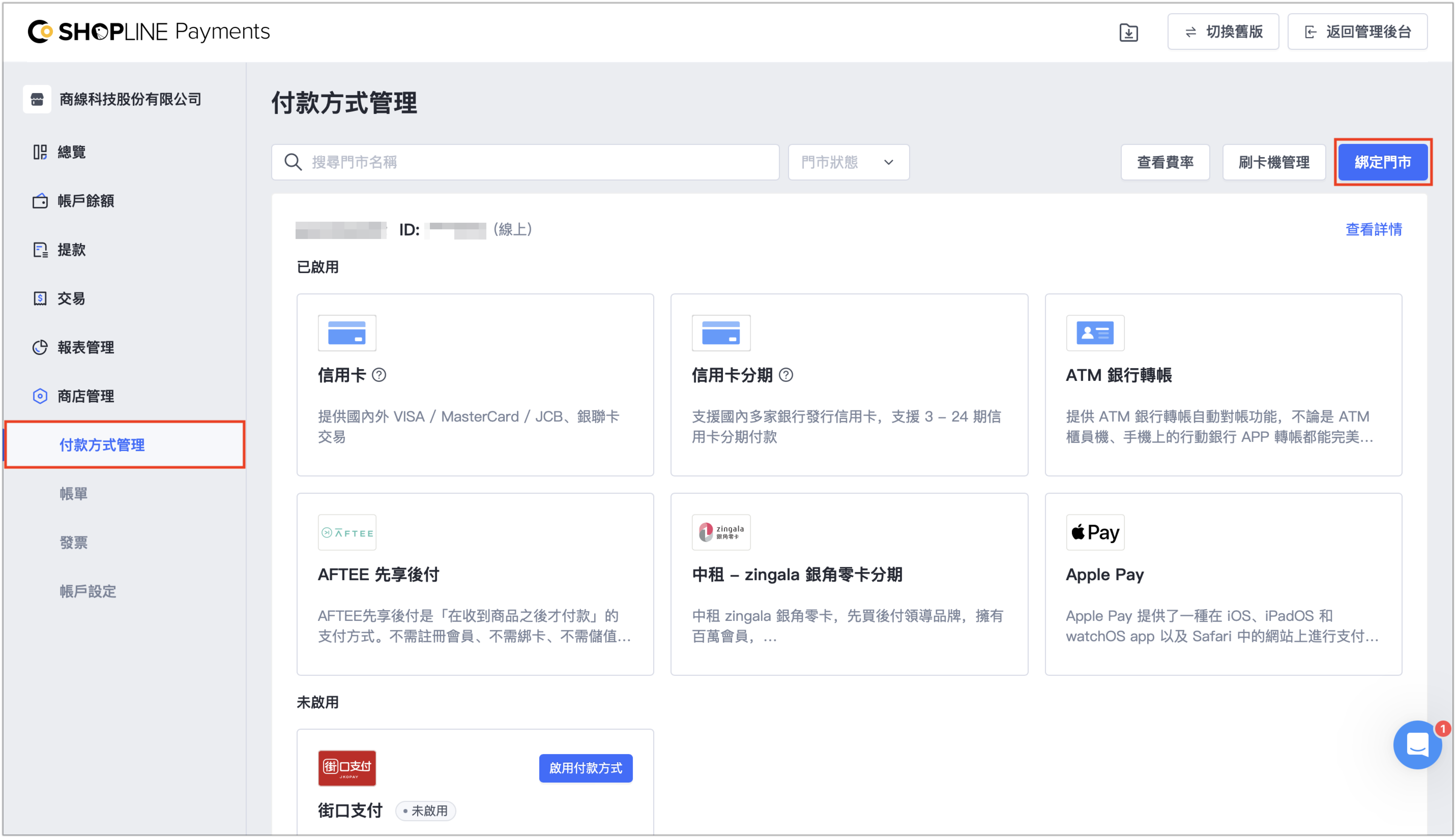Click the 交易 receipt icon
Screen dimensions: 1456x838
40,299
